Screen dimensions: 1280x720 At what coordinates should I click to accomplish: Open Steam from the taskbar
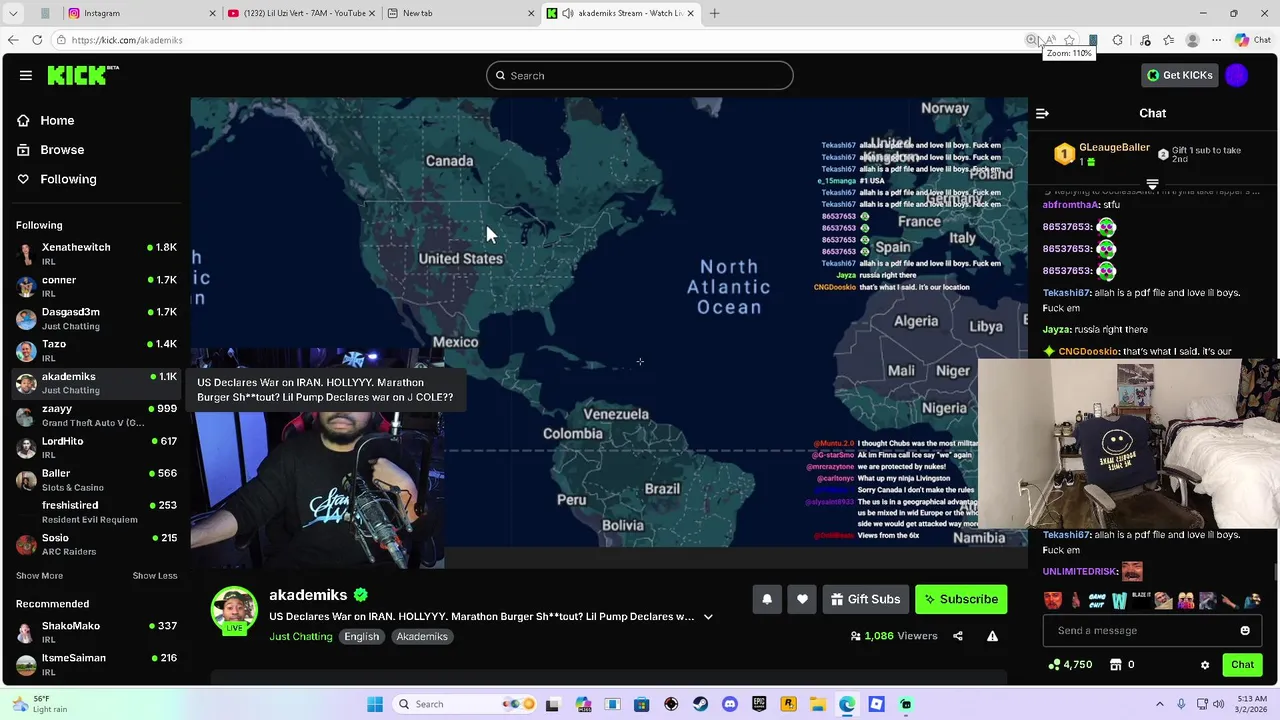[x=700, y=704]
